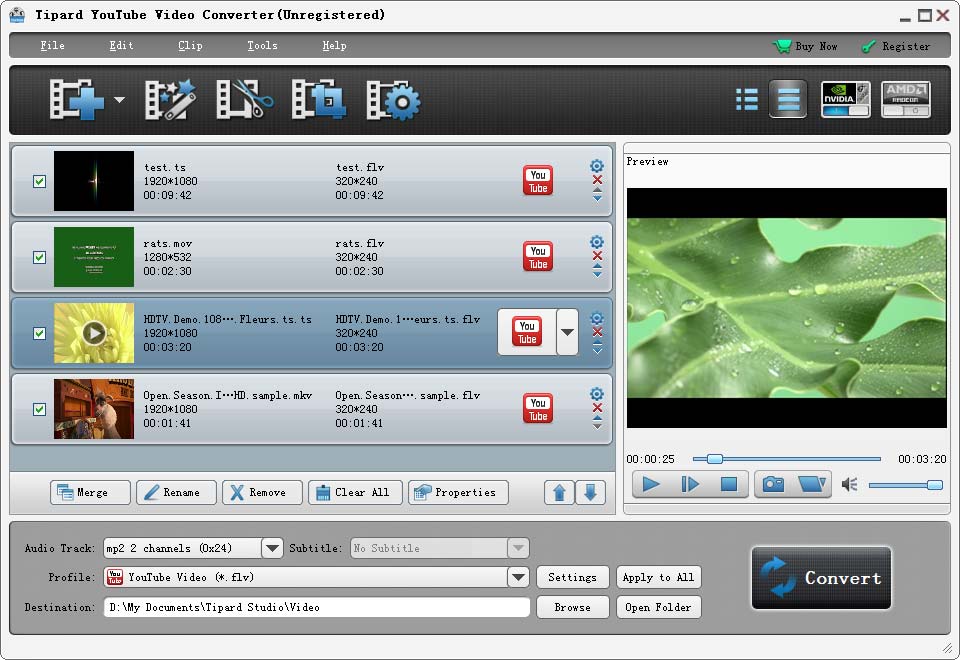Open the Edit menu

pos(121,45)
